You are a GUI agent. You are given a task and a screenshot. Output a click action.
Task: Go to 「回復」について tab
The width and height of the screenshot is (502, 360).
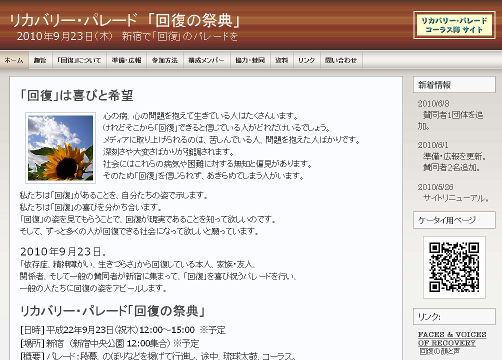coord(79,60)
